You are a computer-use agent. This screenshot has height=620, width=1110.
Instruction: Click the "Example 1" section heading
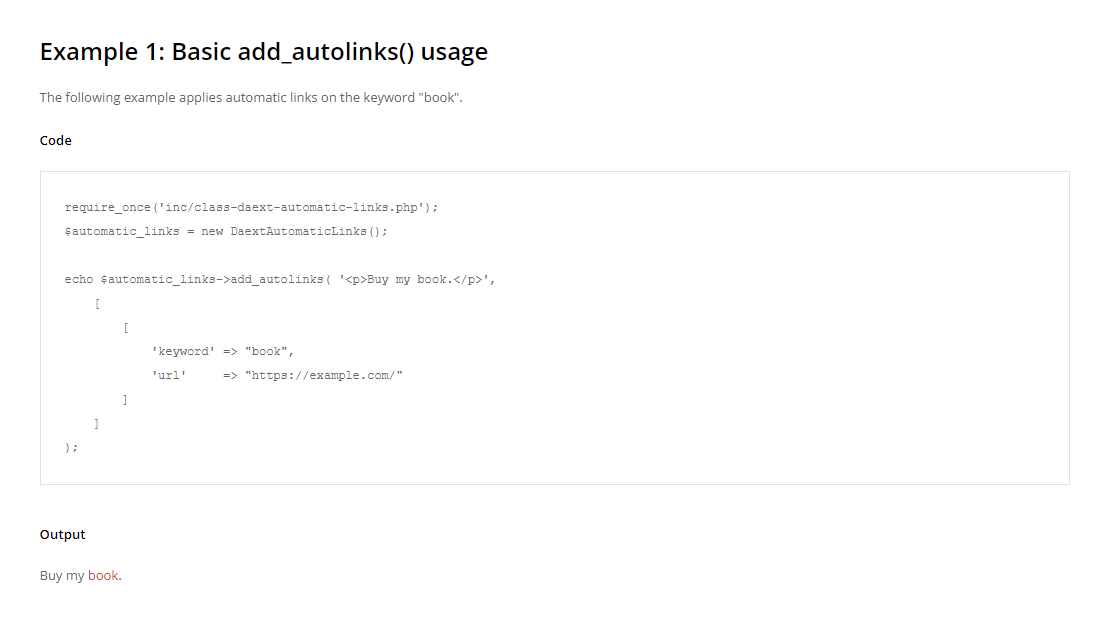pyautogui.click(x=263, y=52)
